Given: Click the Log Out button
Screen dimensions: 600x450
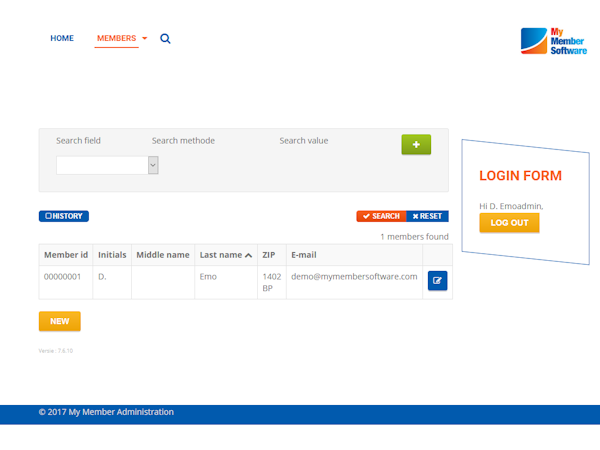Looking at the screenshot, I should point(509,223).
